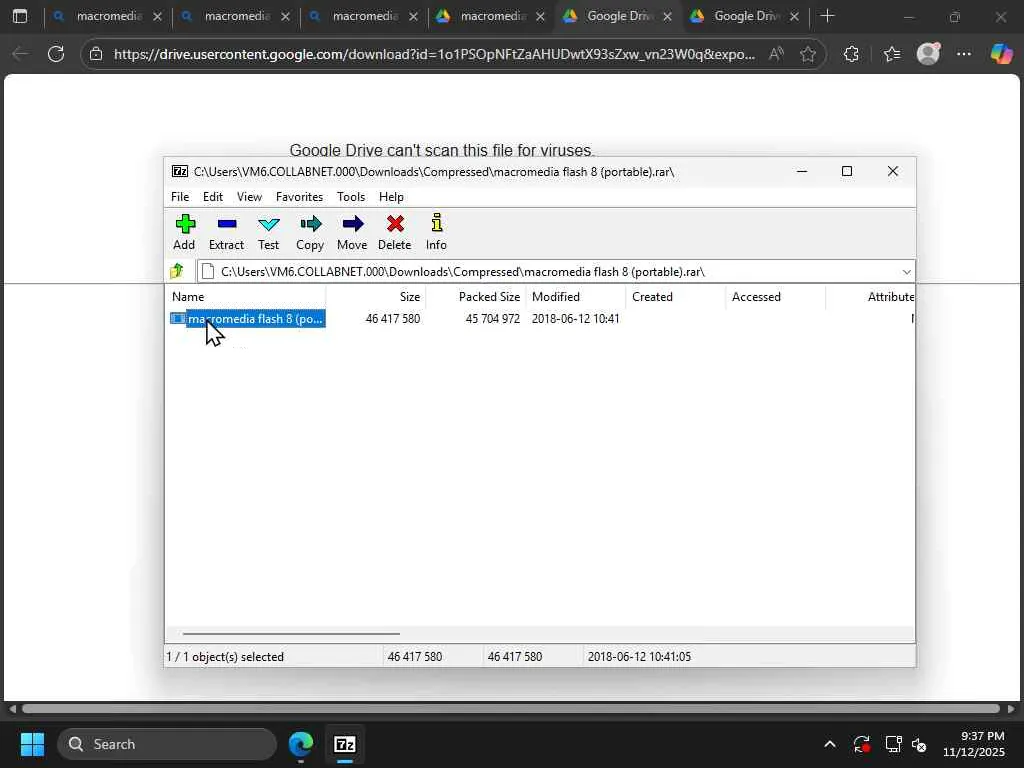Open the Favorites menu
This screenshot has width=1024, height=768.
(299, 197)
